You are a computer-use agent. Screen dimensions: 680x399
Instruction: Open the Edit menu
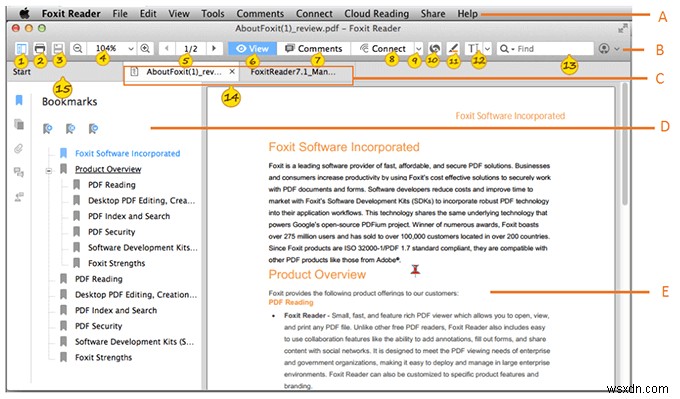coord(148,13)
